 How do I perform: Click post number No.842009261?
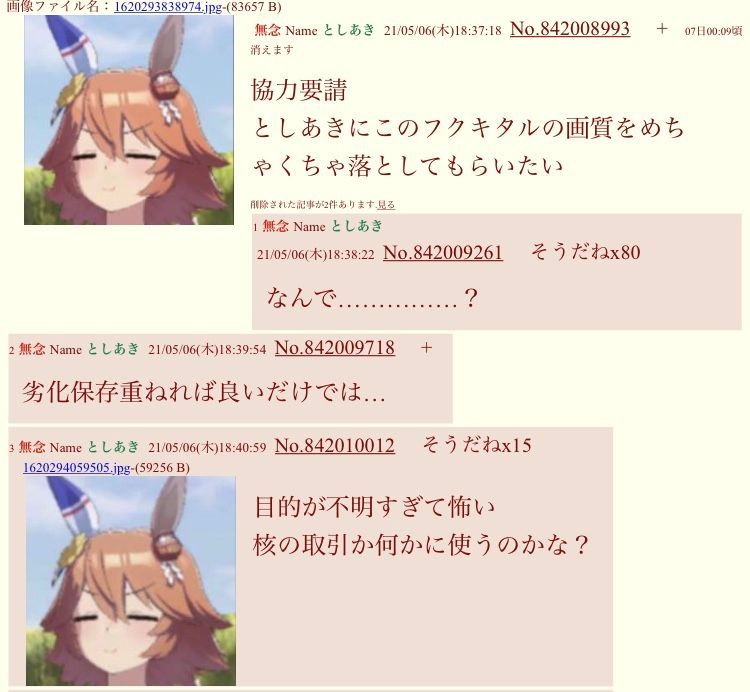click(443, 253)
